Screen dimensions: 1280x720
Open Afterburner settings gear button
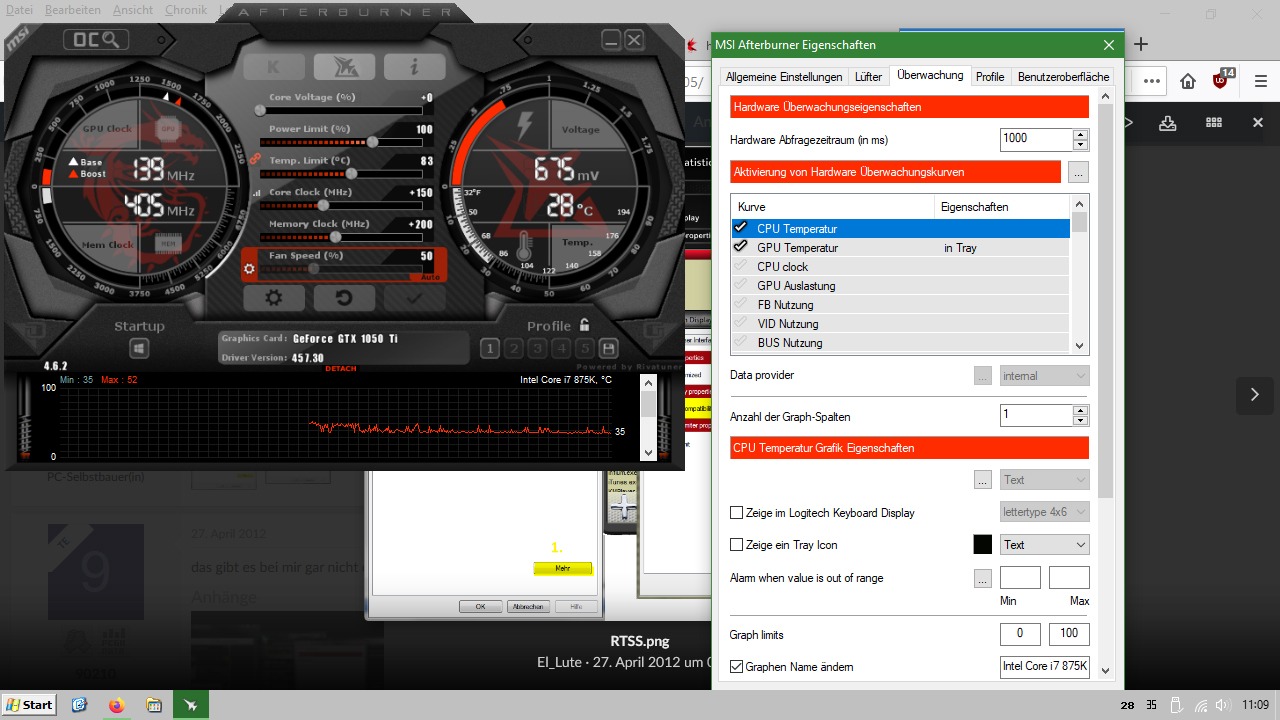[x=273, y=297]
